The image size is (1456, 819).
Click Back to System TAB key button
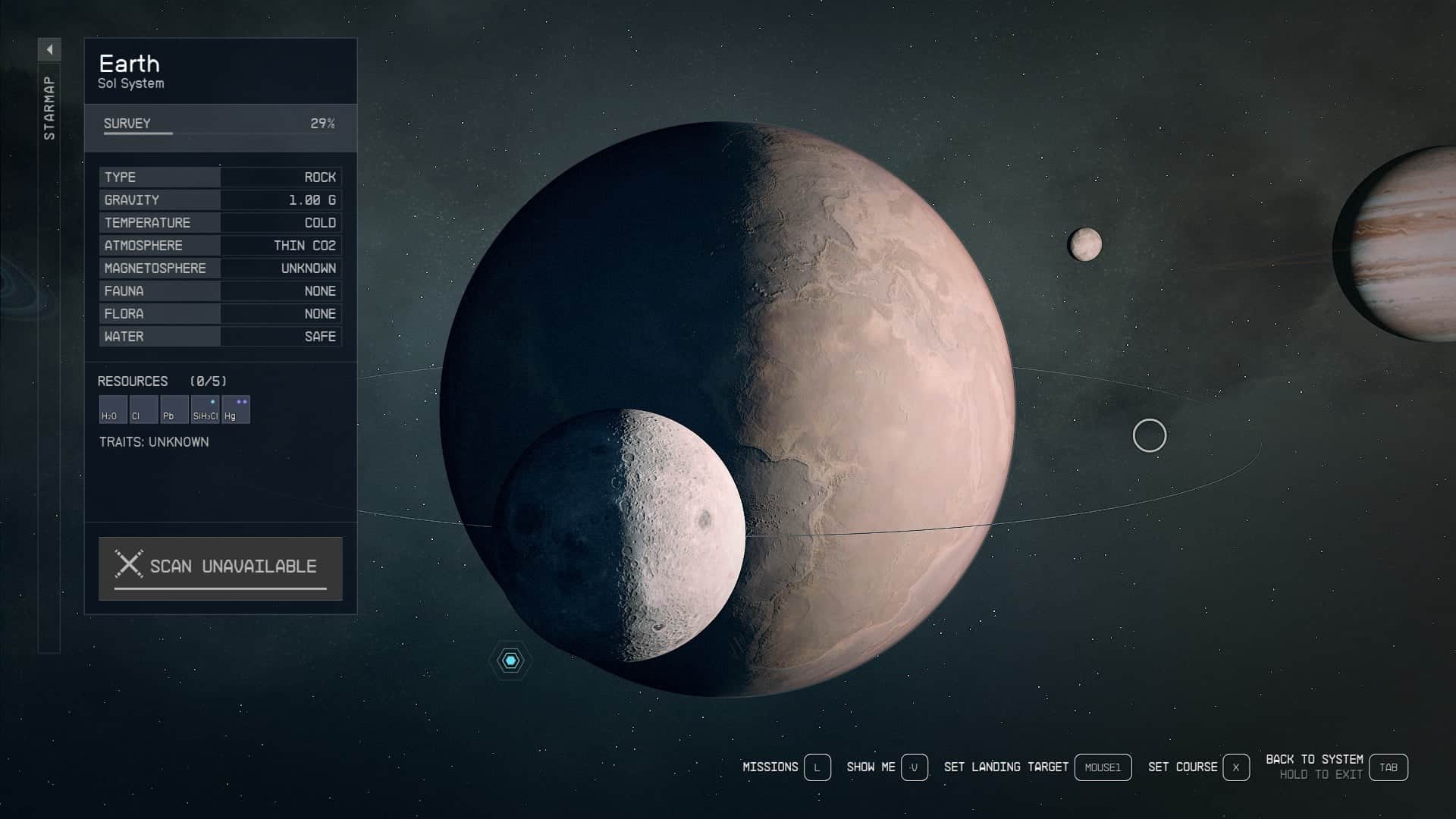pos(1389,767)
